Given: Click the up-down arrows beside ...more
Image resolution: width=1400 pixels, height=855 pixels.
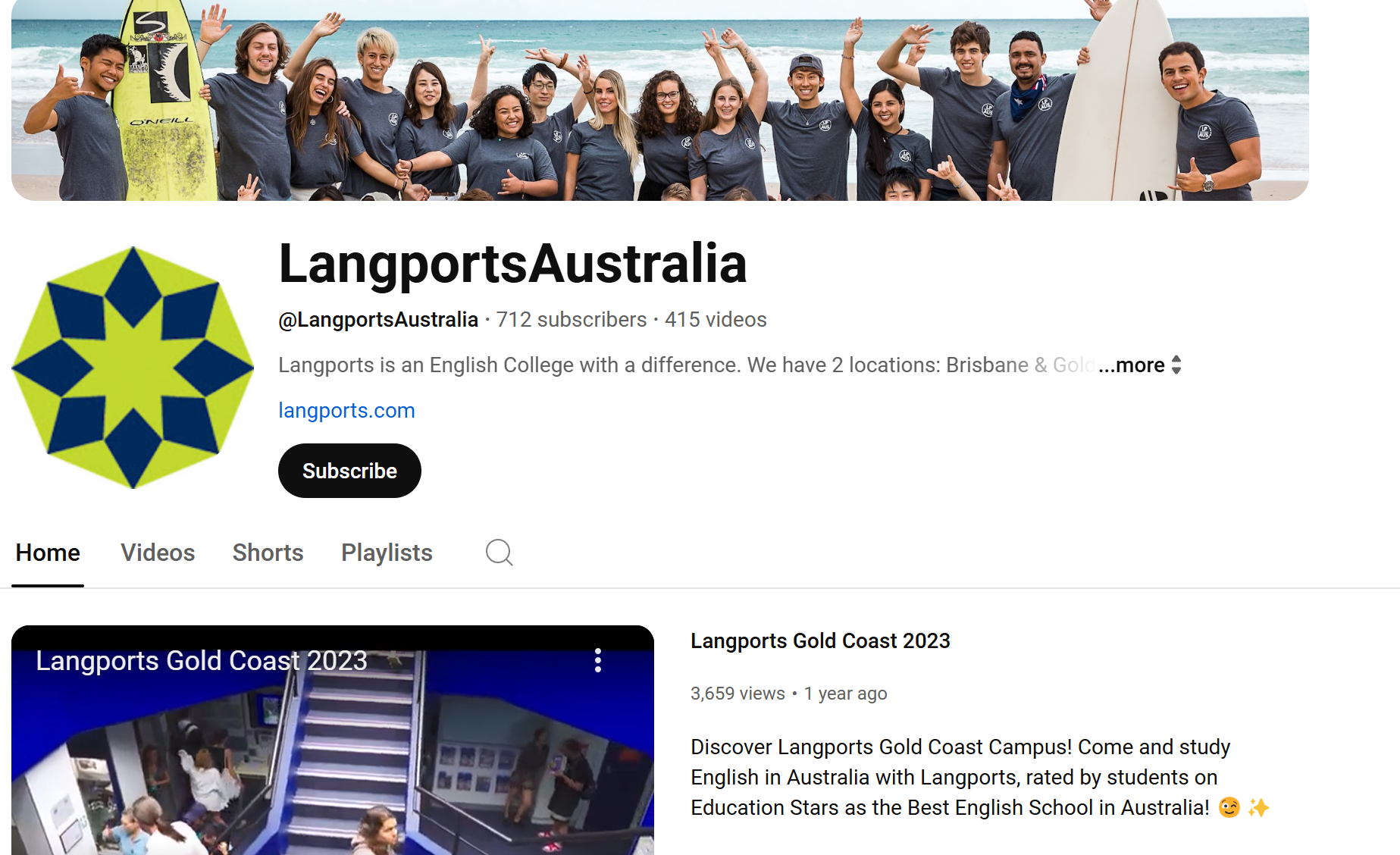Looking at the screenshot, I should 1176,365.
